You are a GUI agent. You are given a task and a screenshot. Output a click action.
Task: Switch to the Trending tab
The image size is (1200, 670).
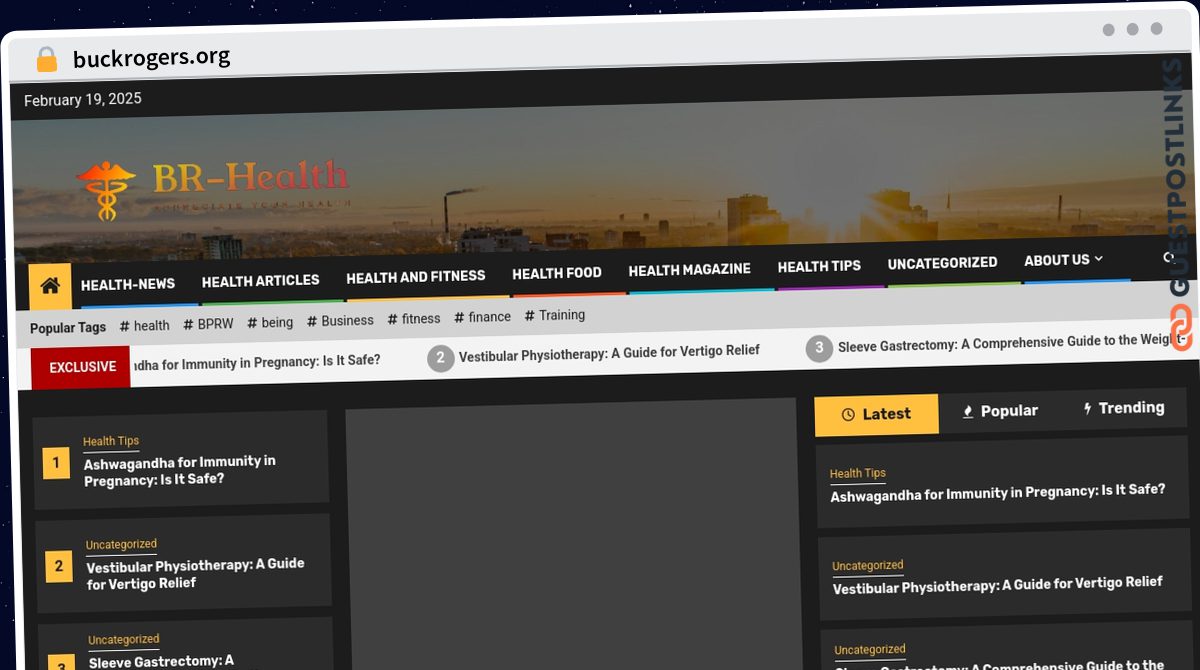pyautogui.click(x=1124, y=408)
